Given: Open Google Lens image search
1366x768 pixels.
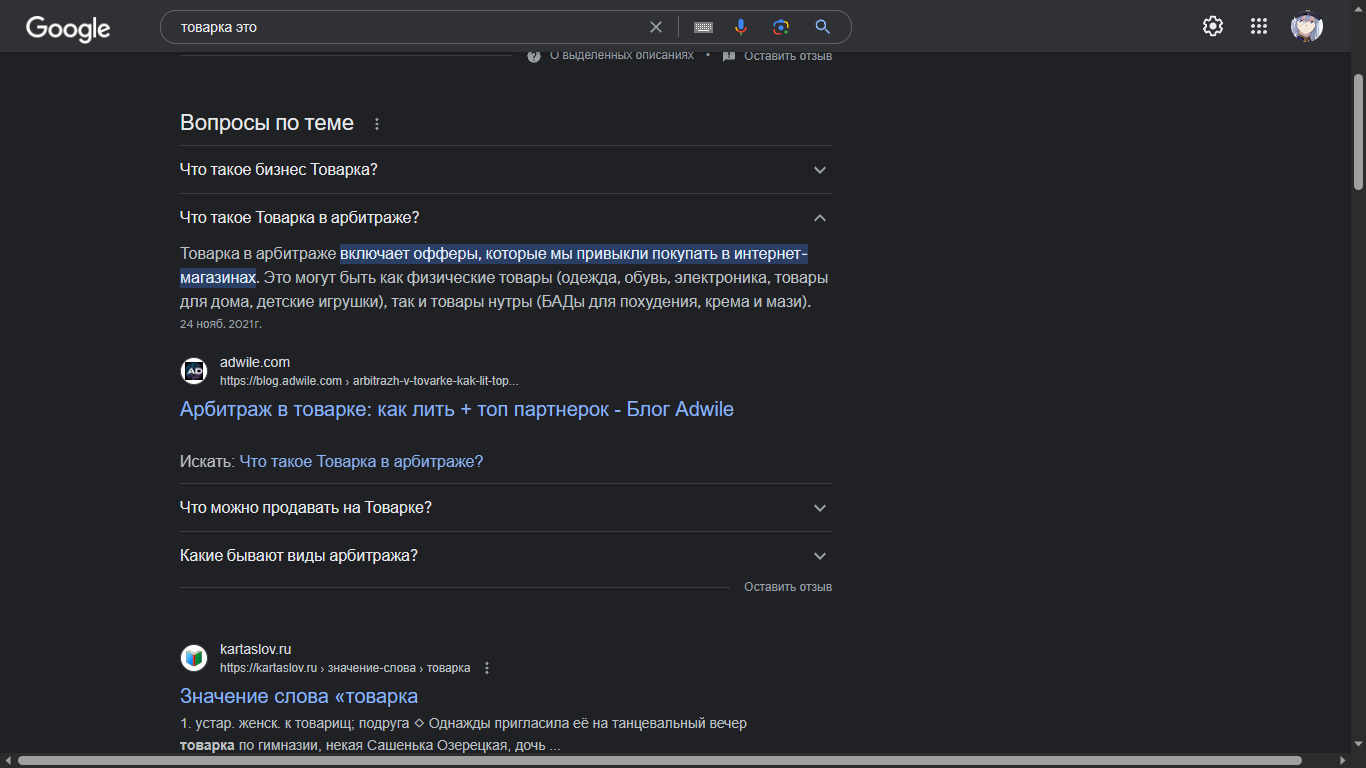Looking at the screenshot, I should (781, 27).
